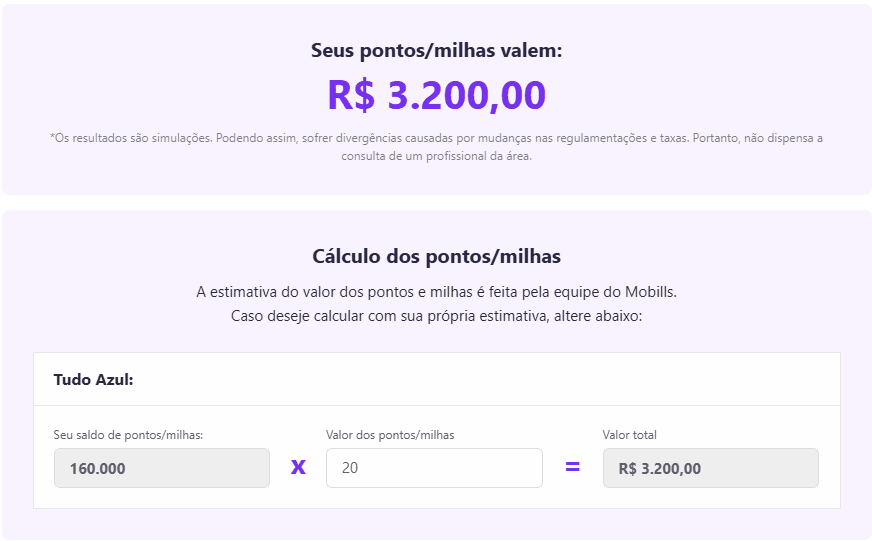Image resolution: width=872 pixels, height=541 pixels.
Task: Click the line 'Caso deseje calcular com sua própria estimativa'
Action: (x=436, y=316)
